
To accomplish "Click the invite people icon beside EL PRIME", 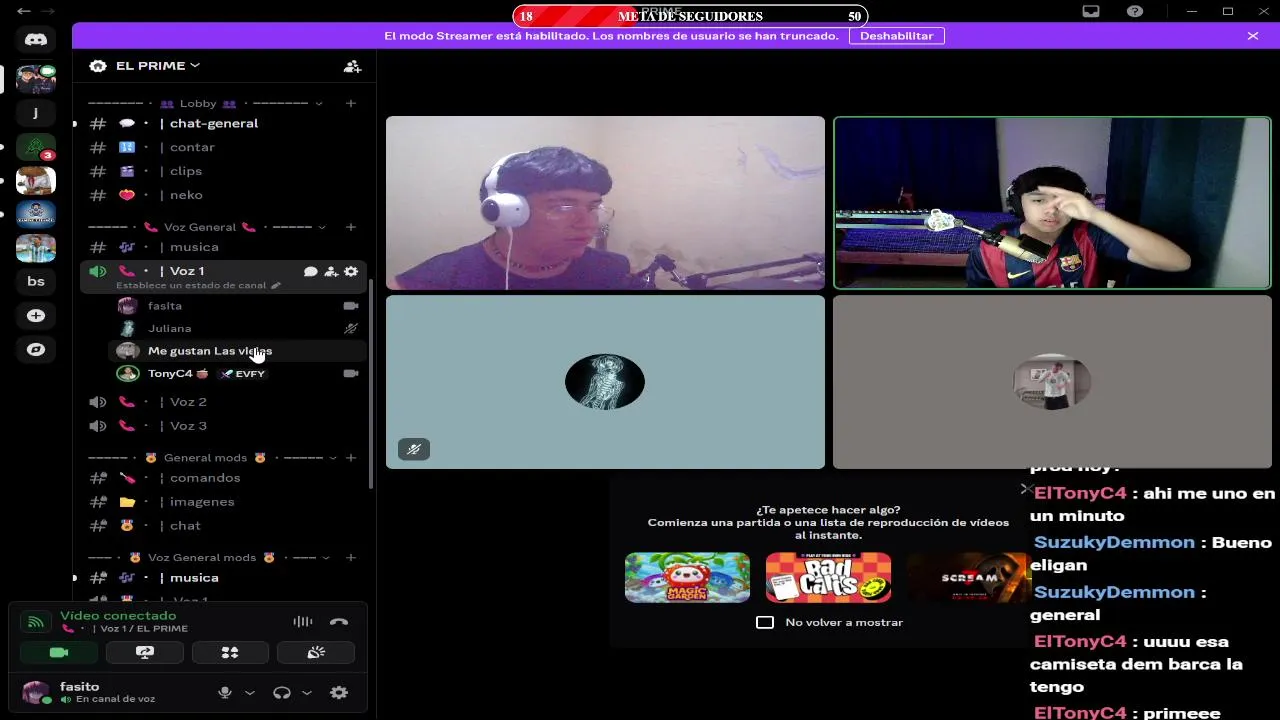I will pos(352,66).
